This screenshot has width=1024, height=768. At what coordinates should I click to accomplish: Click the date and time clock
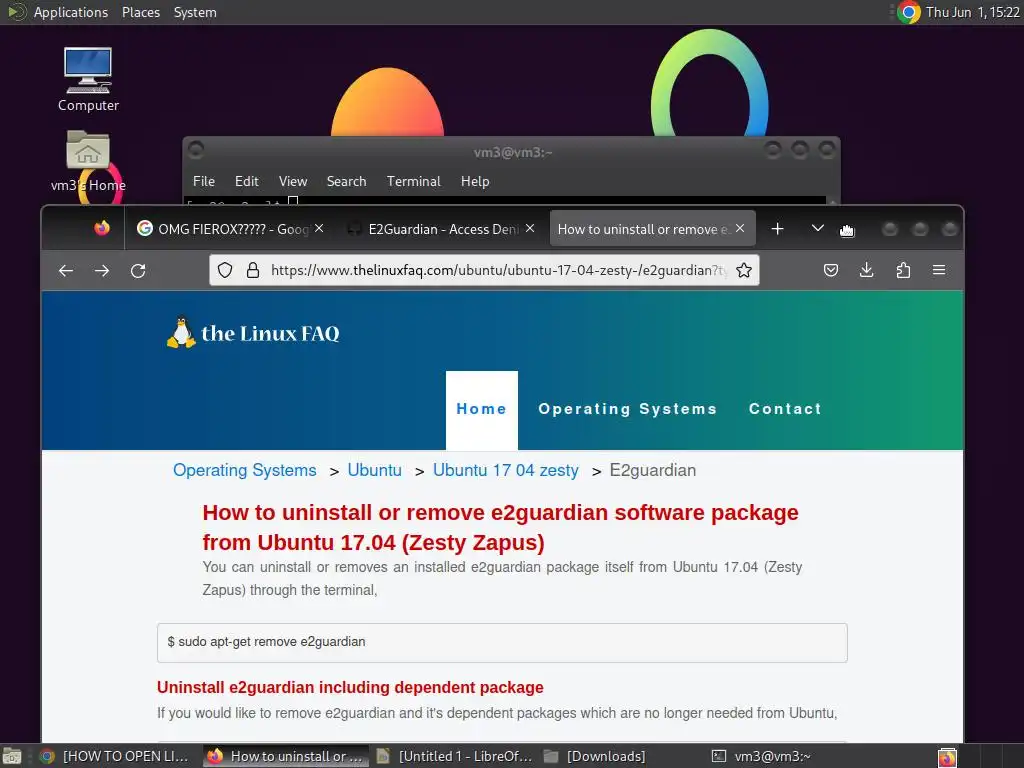pyautogui.click(x=972, y=12)
